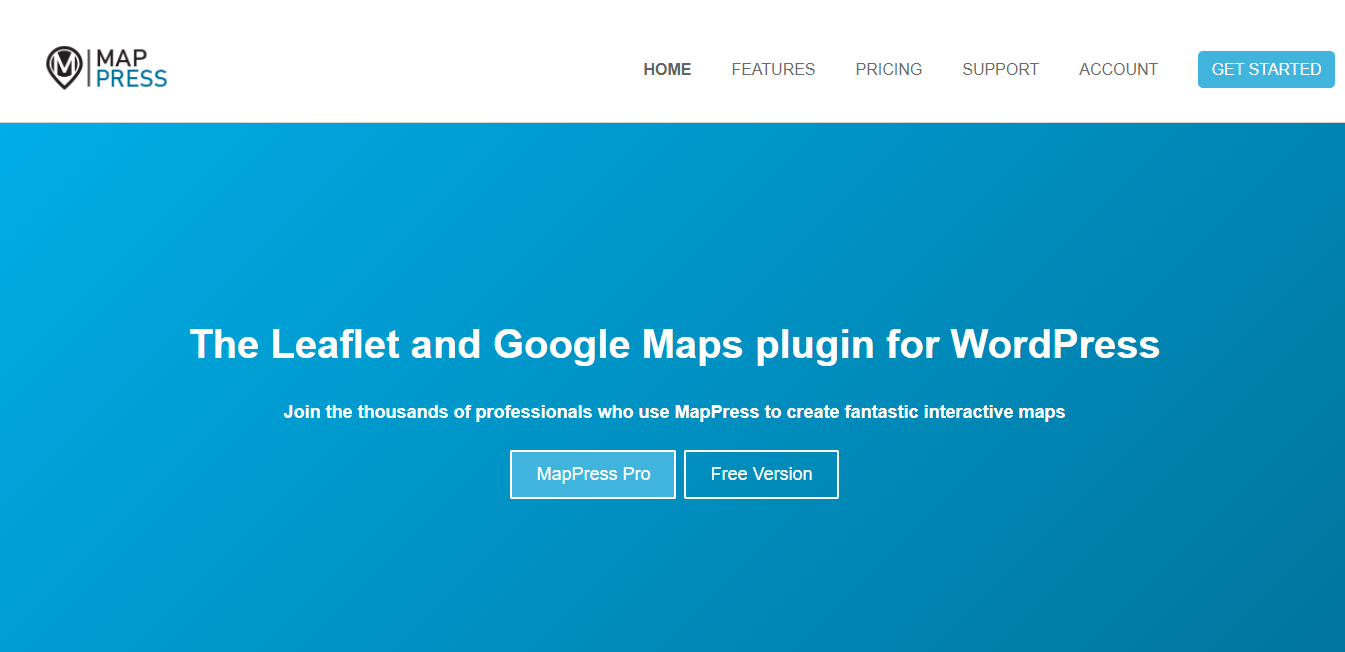This screenshot has width=1345, height=652.
Task: Choose the Free Version button
Action: click(761, 474)
